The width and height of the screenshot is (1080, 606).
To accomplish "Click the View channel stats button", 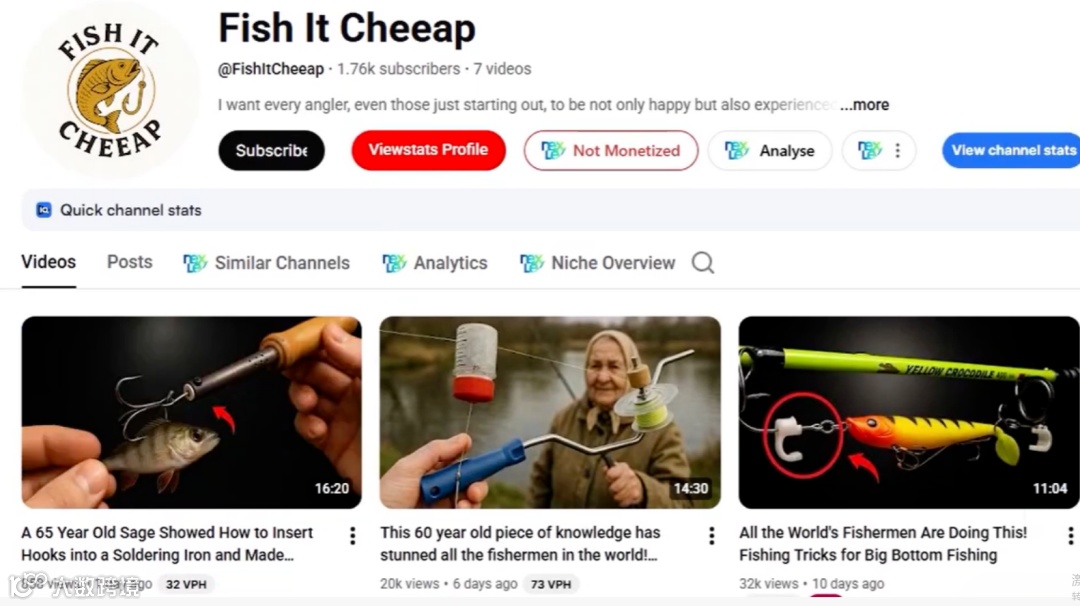I will click(x=1011, y=150).
